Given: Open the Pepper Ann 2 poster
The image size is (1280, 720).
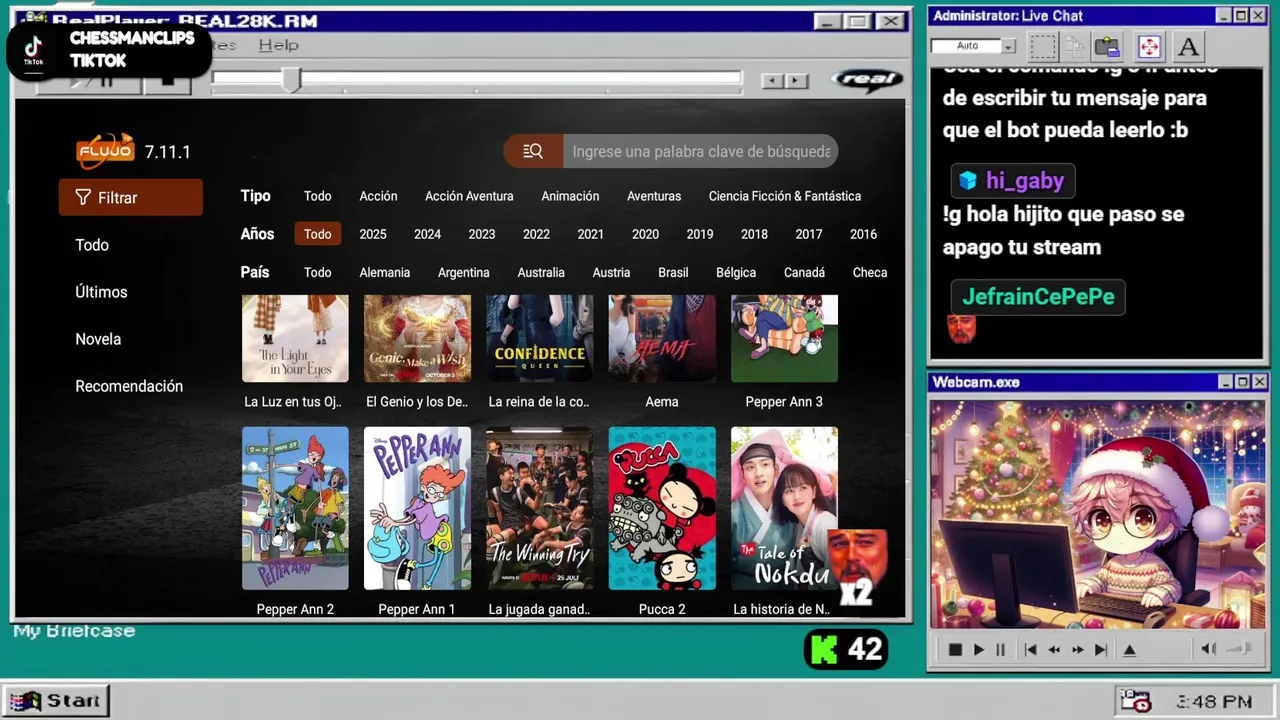Looking at the screenshot, I should pyautogui.click(x=295, y=508).
